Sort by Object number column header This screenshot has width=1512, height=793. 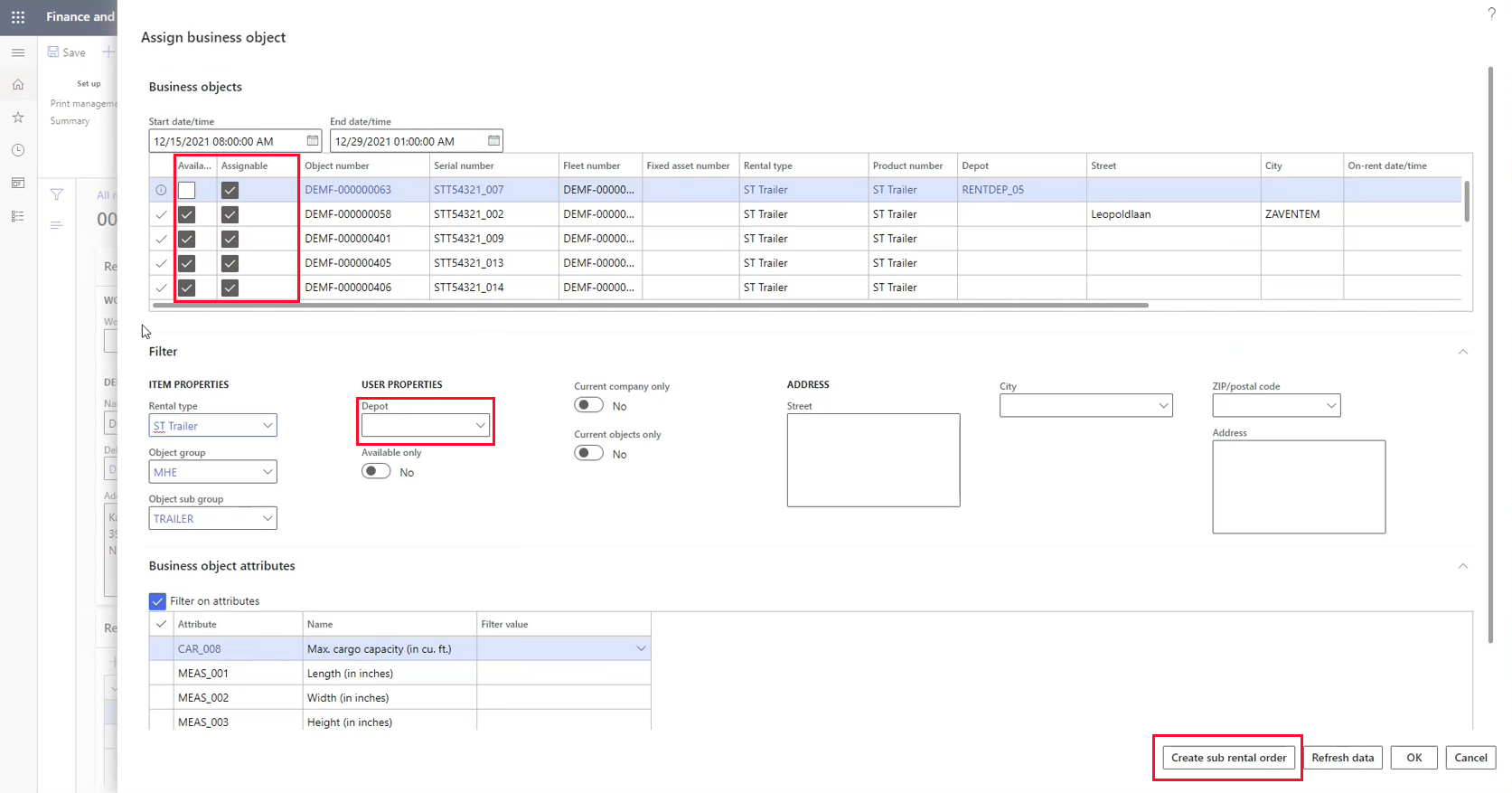(x=337, y=165)
